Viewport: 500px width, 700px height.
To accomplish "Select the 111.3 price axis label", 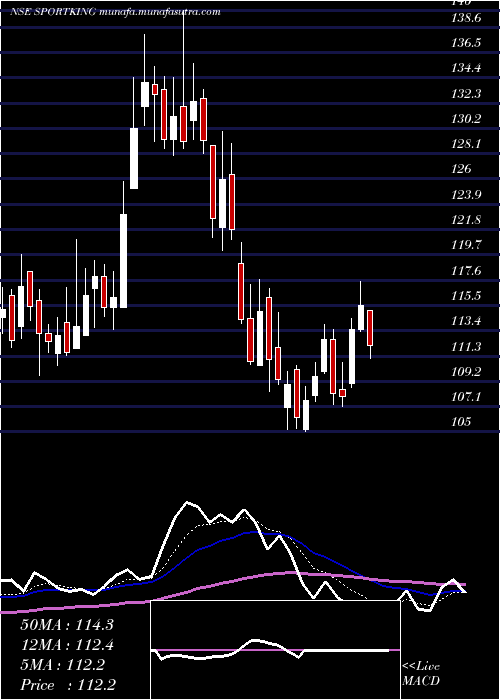I will coord(466,346).
